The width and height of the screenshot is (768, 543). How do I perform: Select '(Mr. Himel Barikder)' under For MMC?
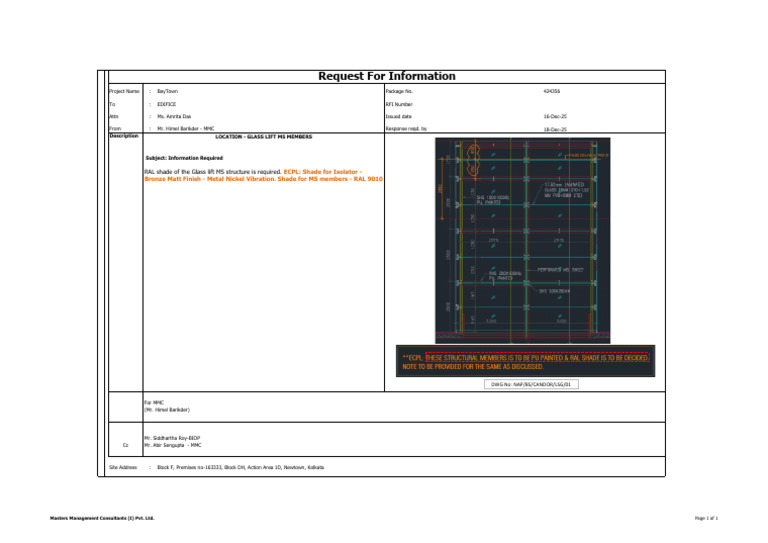click(167, 410)
